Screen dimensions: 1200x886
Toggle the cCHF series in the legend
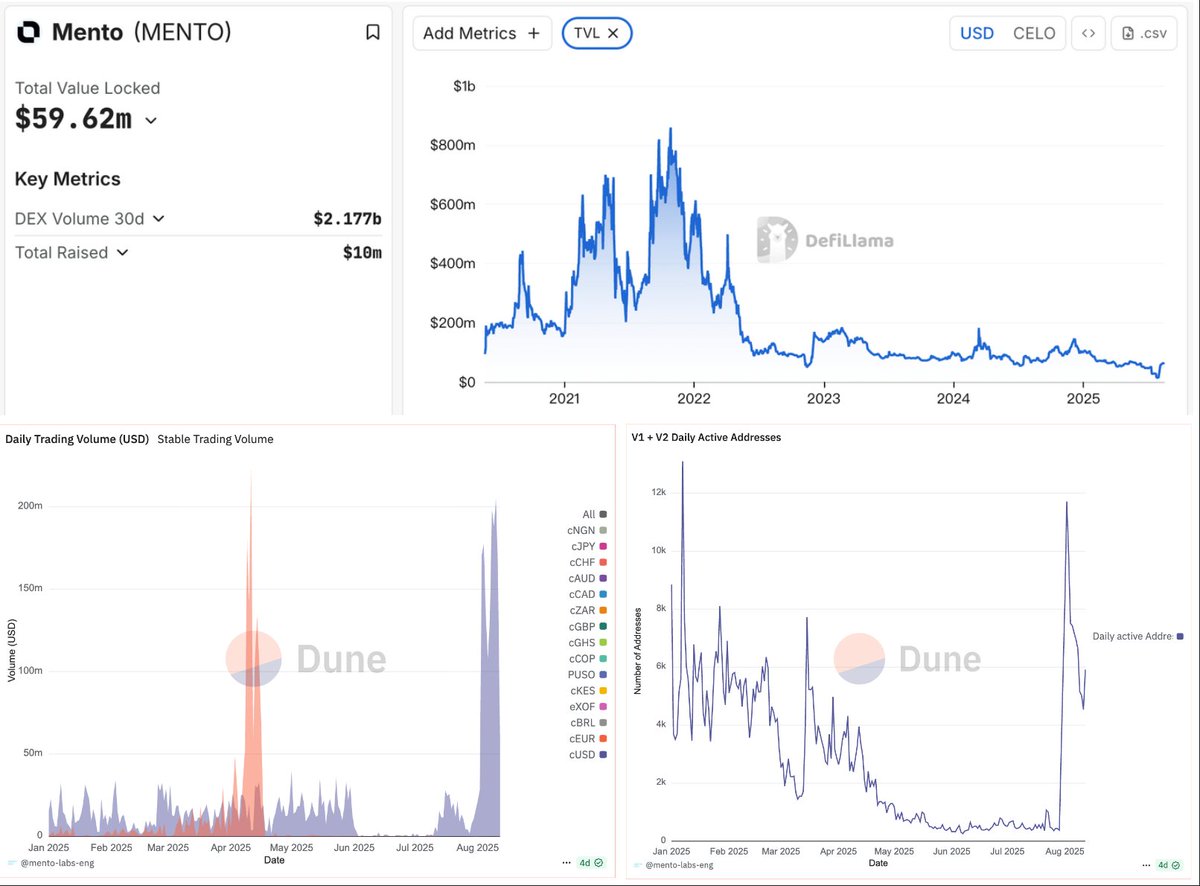tap(588, 562)
